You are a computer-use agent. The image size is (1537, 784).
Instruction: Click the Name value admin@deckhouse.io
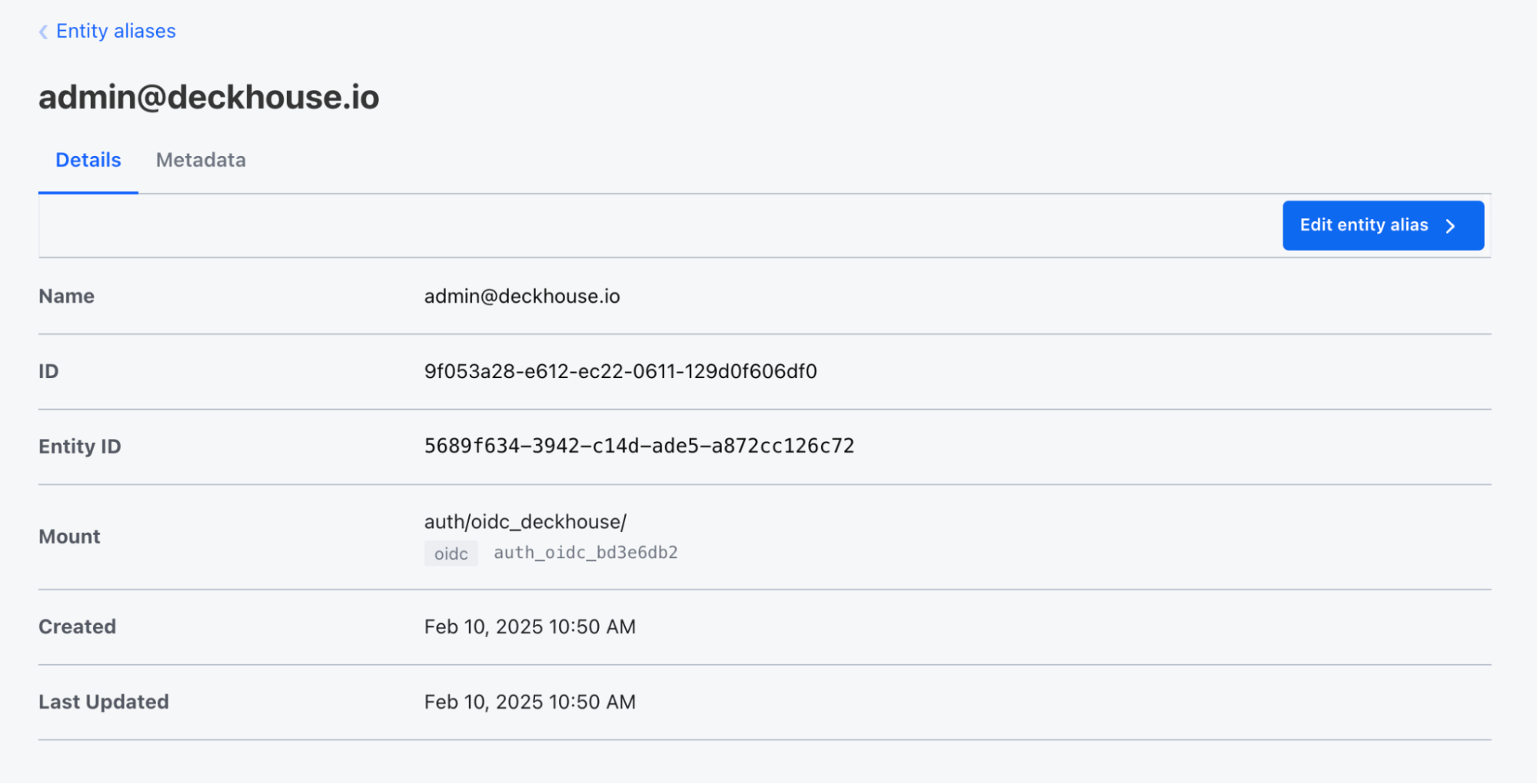pos(522,297)
